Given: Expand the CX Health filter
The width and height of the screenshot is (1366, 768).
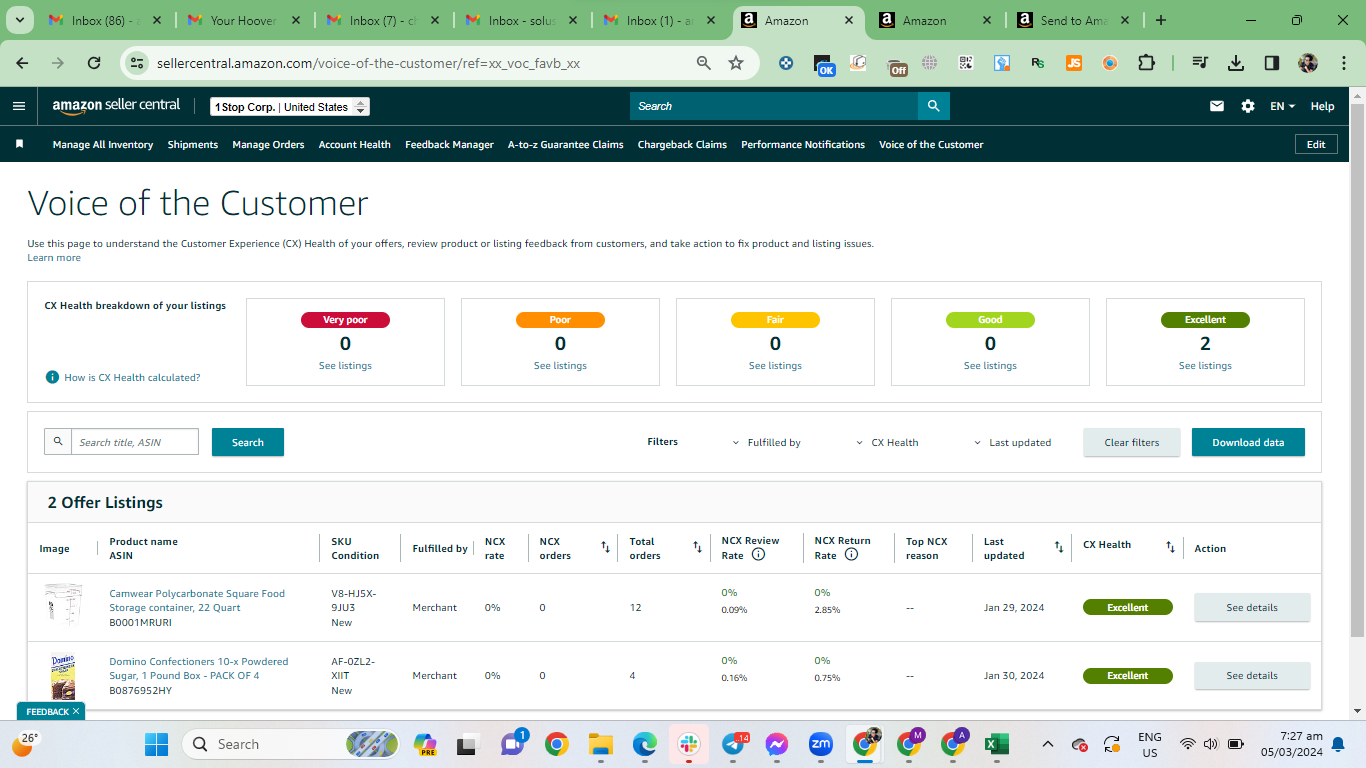Looking at the screenshot, I should 888,443.
